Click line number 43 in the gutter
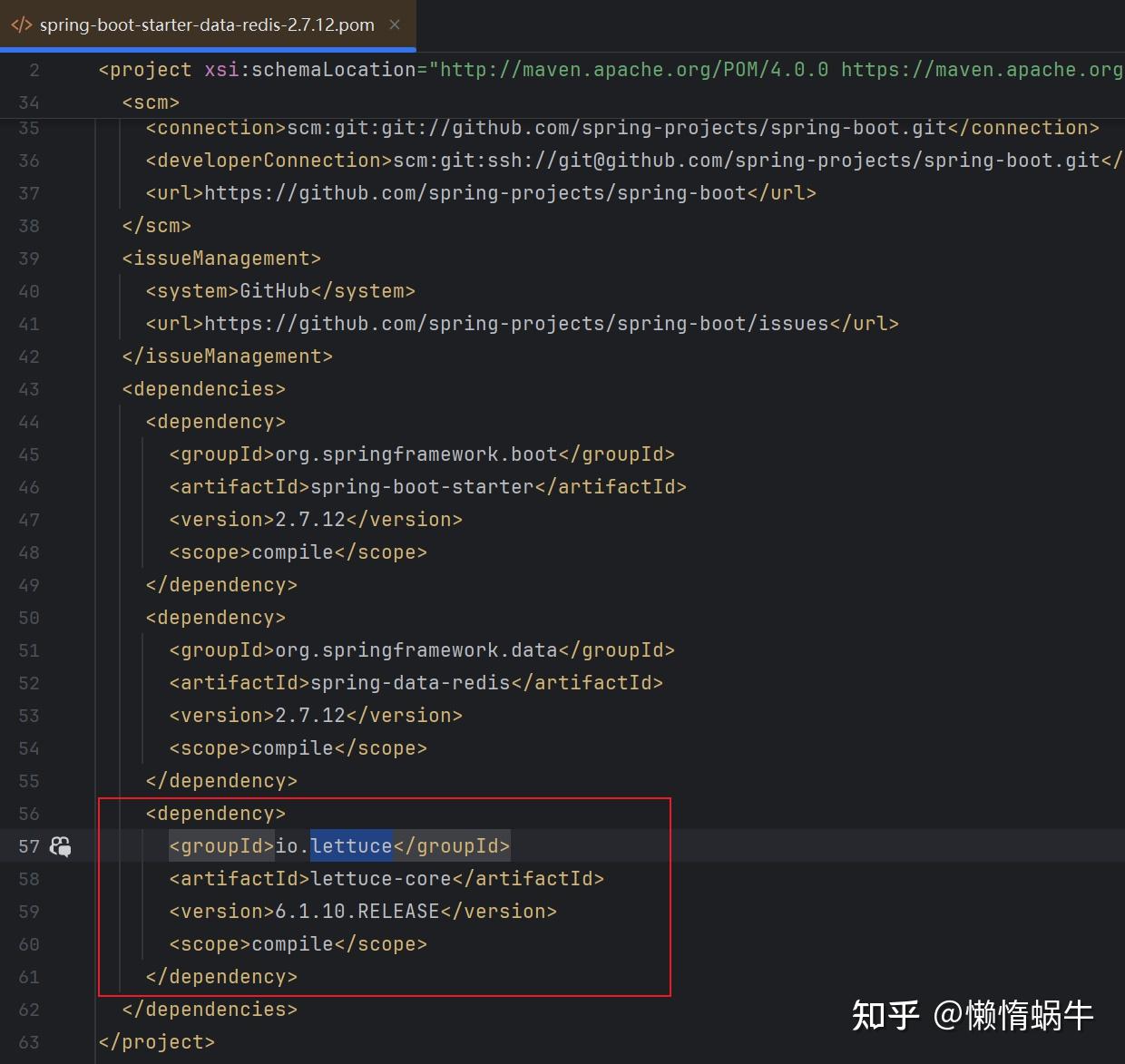 (x=29, y=389)
